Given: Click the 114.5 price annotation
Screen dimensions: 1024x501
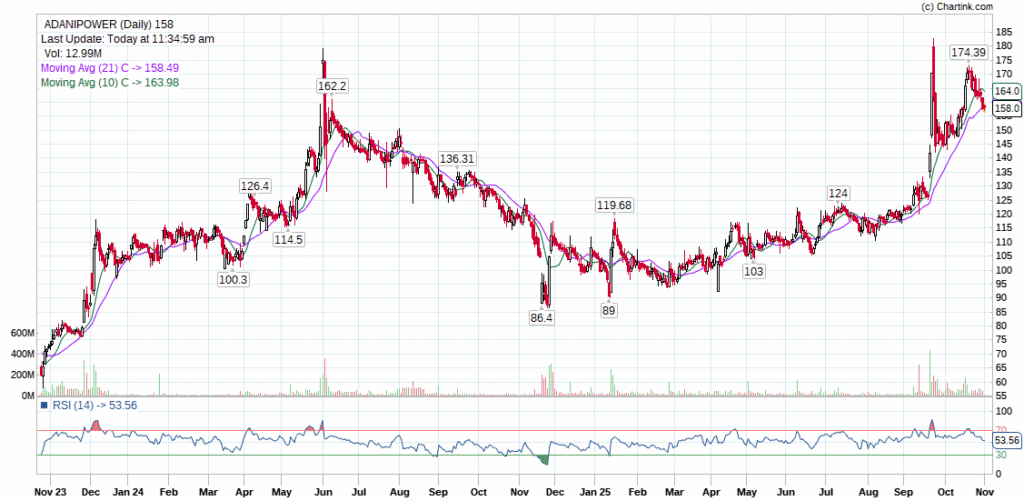Looking at the screenshot, I should coord(288,240).
